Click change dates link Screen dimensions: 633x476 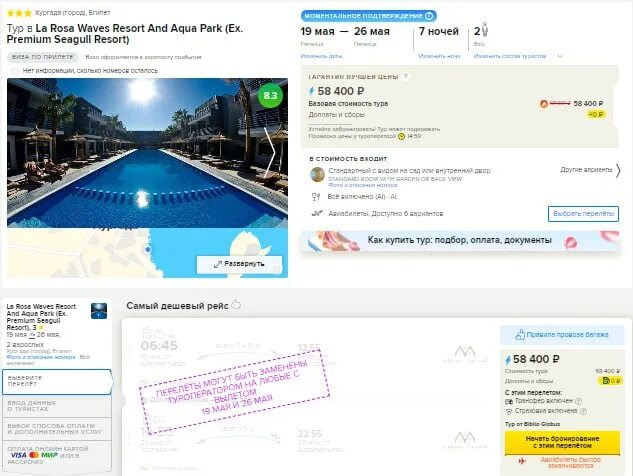(x=321, y=56)
